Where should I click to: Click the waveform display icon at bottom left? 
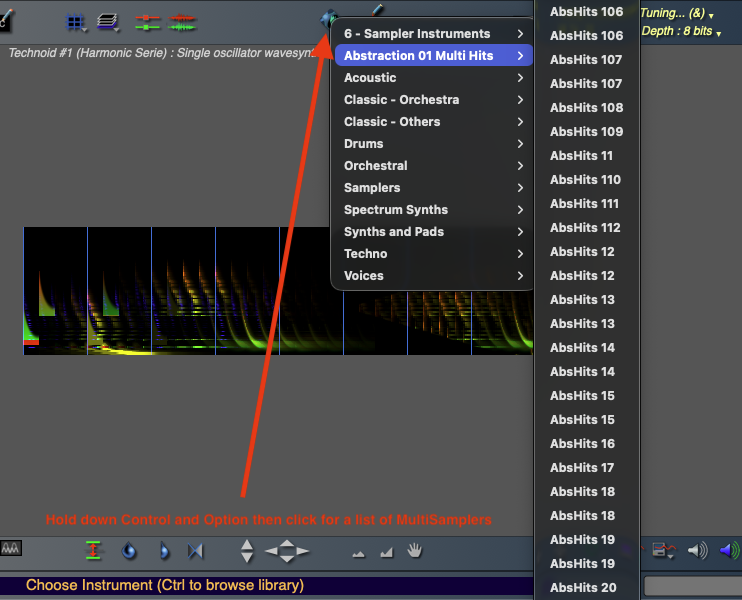tap(11, 548)
